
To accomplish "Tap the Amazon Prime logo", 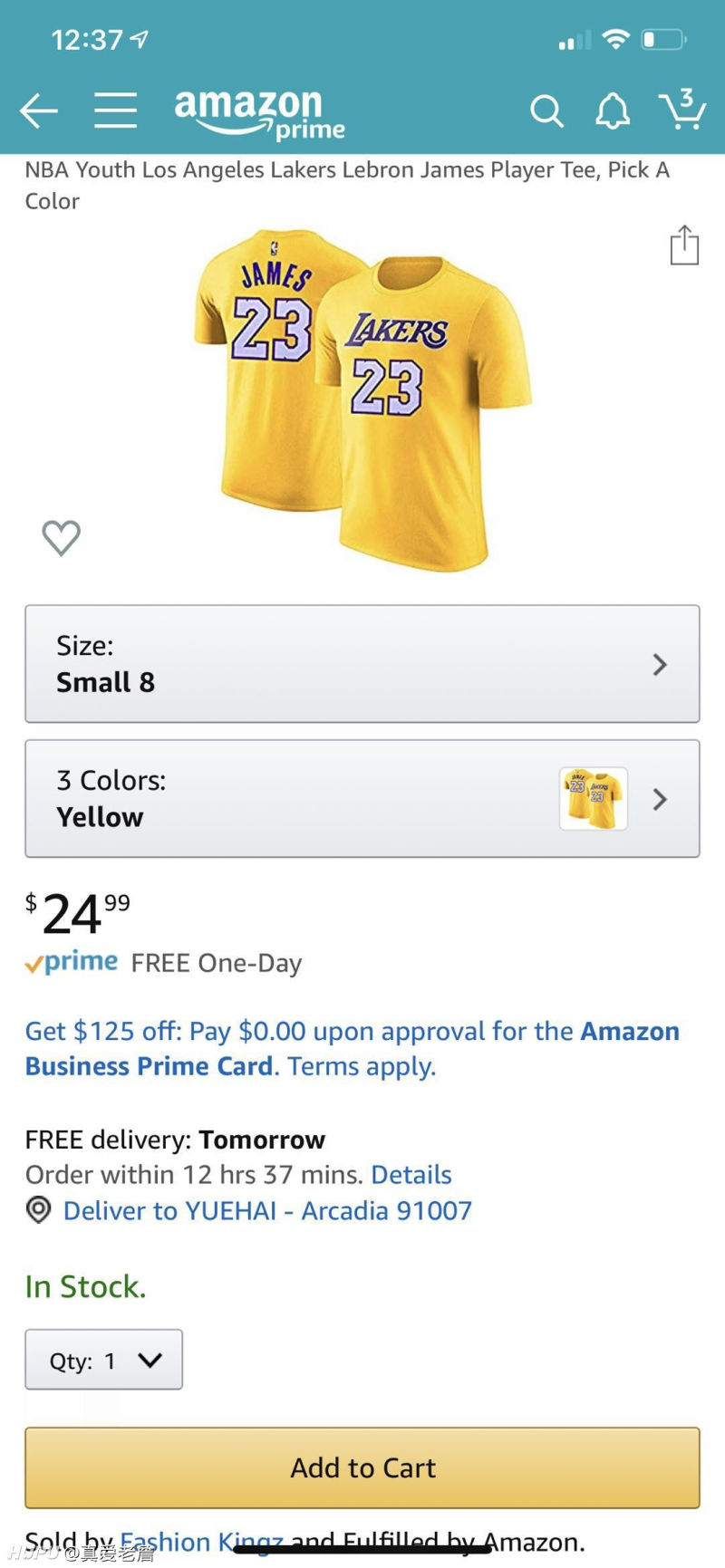I will tap(259, 114).
